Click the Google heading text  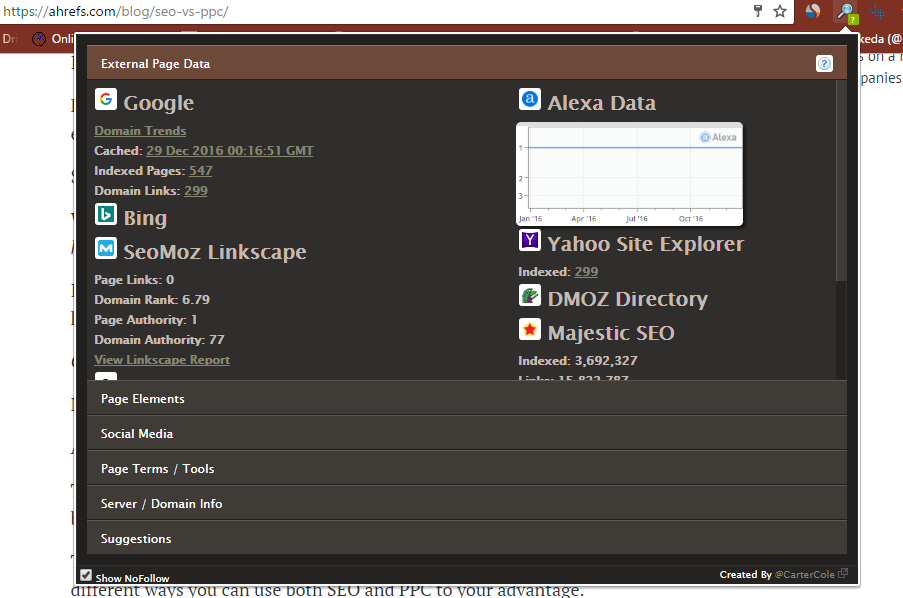(158, 103)
